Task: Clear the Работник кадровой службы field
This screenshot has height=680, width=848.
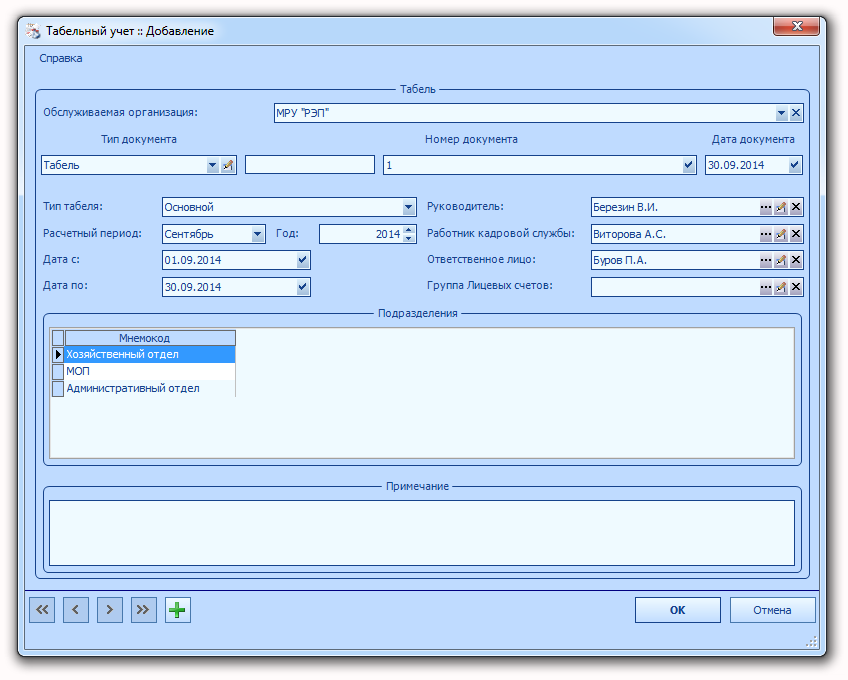Action: click(796, 234)
